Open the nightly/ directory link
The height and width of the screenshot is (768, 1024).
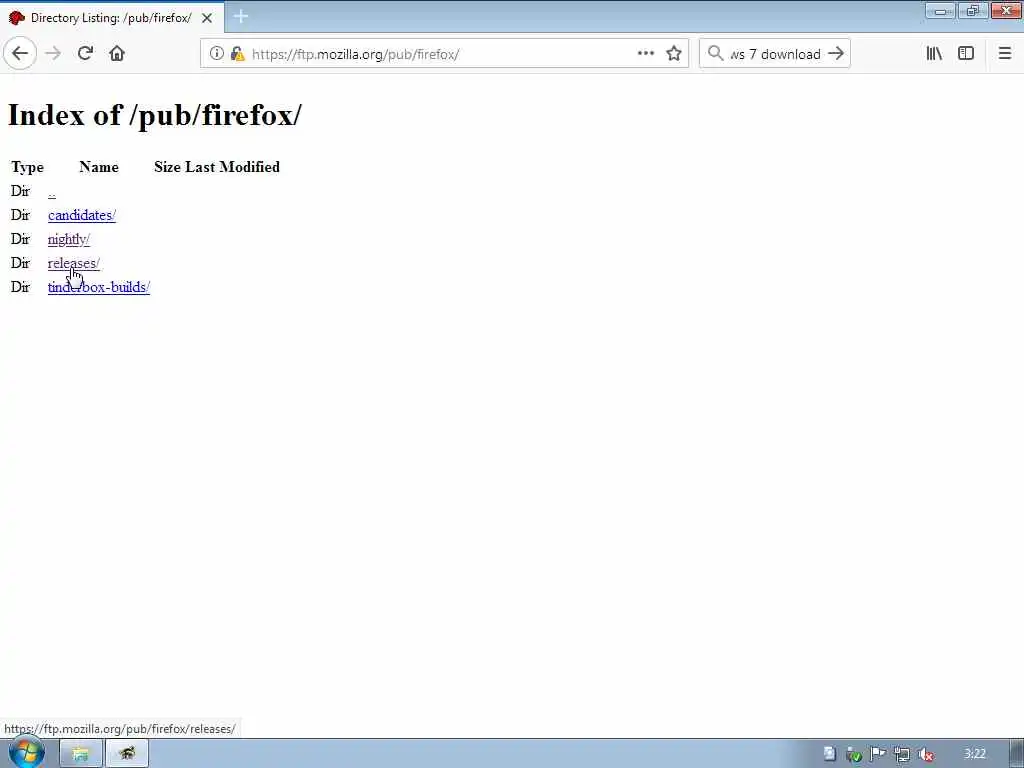click(69, 240)
